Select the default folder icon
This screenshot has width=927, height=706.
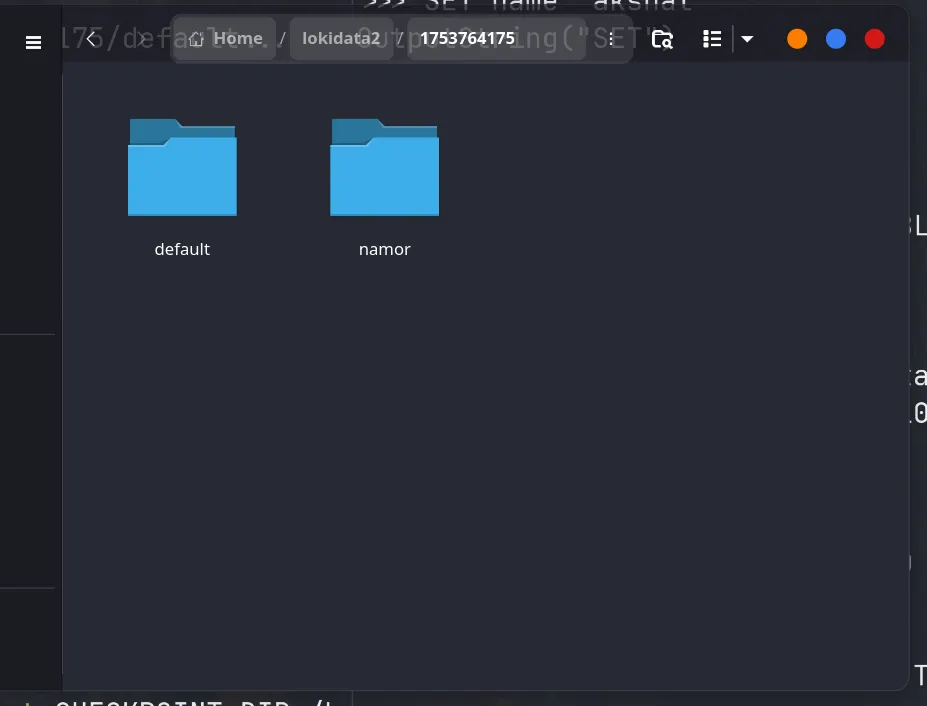coord(182,167)
